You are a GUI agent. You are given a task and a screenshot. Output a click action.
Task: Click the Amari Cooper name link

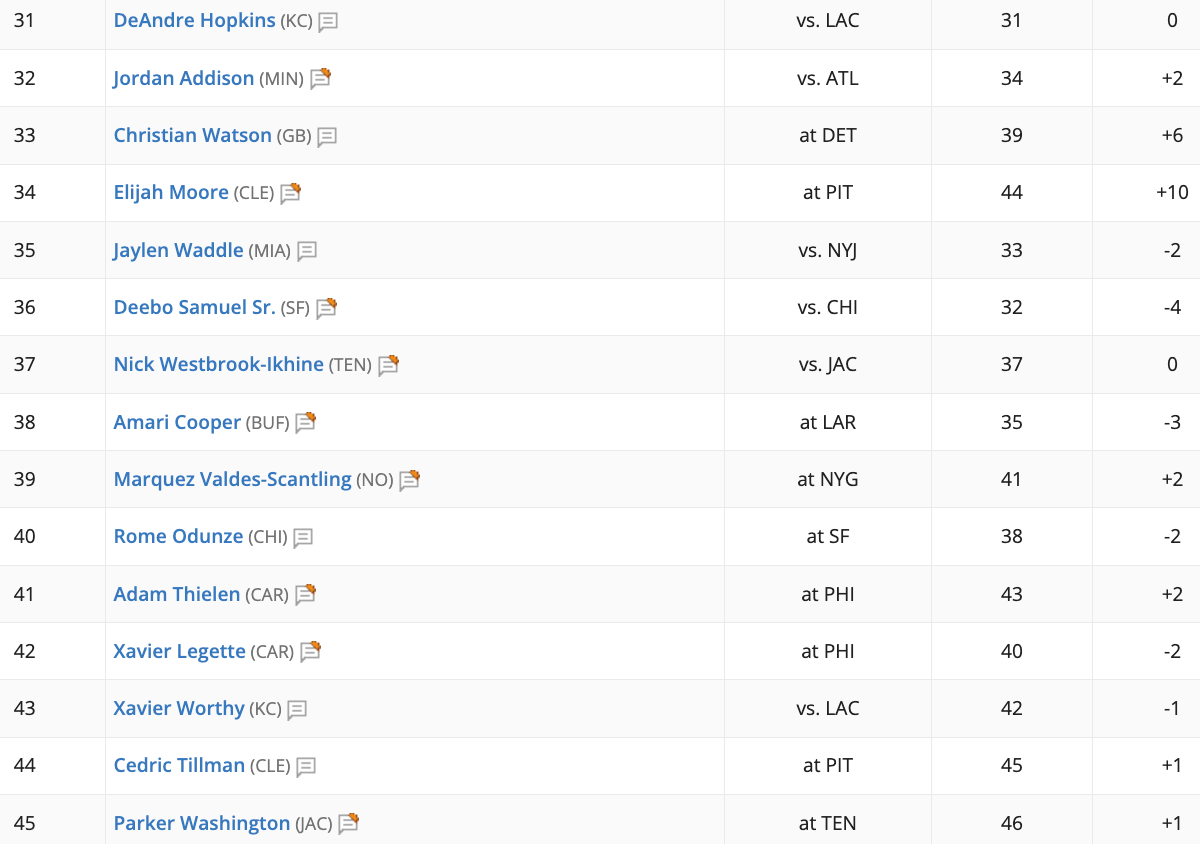(177, 422)
